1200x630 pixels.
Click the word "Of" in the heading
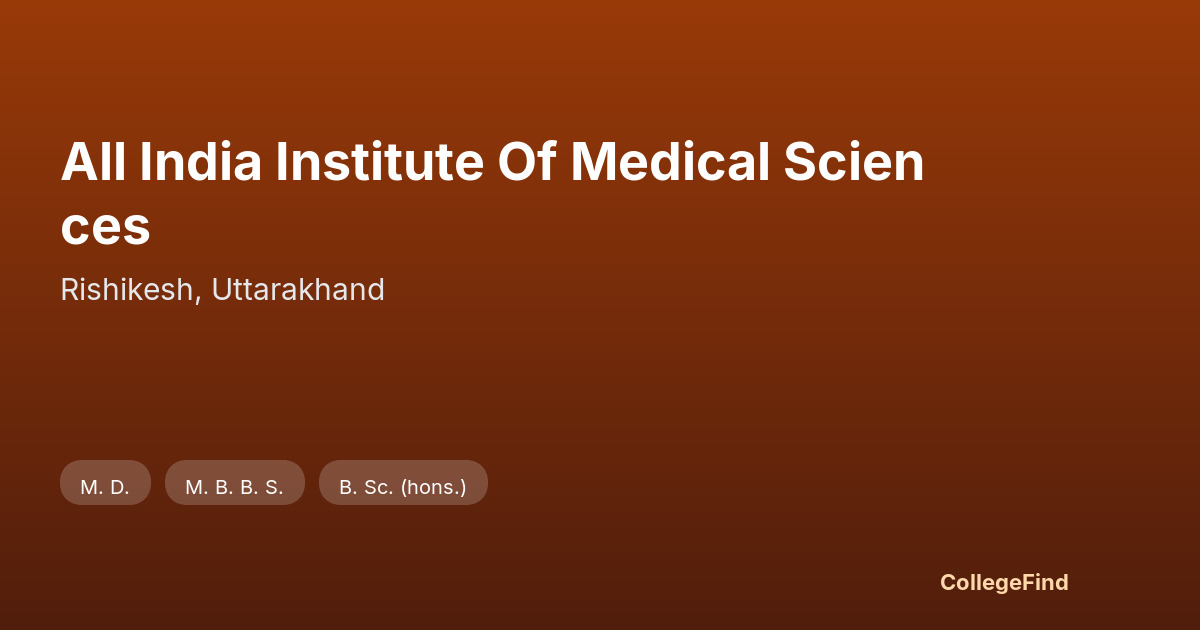[x=526, y=162]
